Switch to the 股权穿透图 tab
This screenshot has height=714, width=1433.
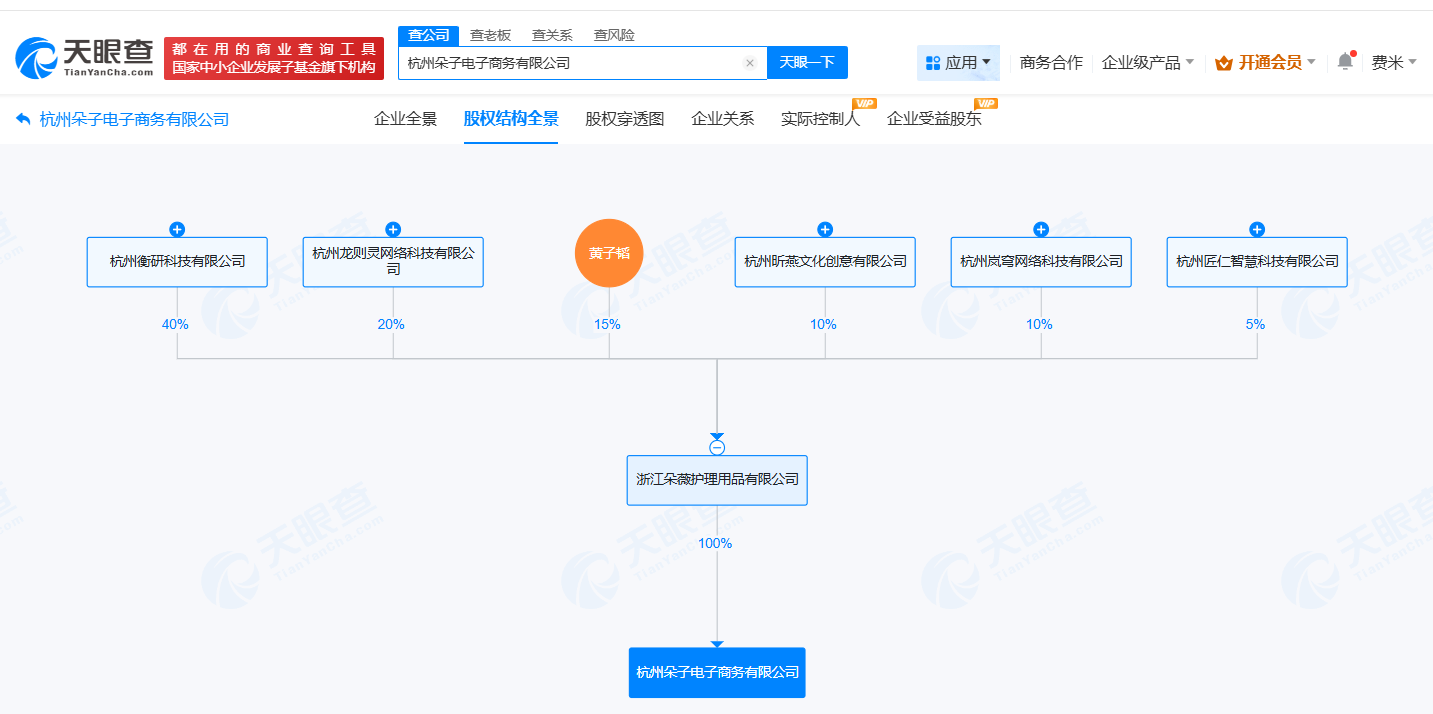(623, 118)
